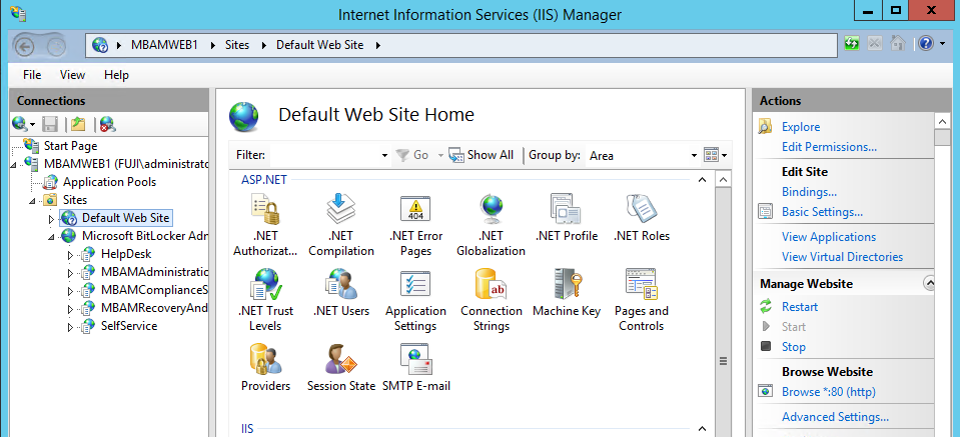Open the .NET Compilation feature
960x437 pixels.
point(341,225)
